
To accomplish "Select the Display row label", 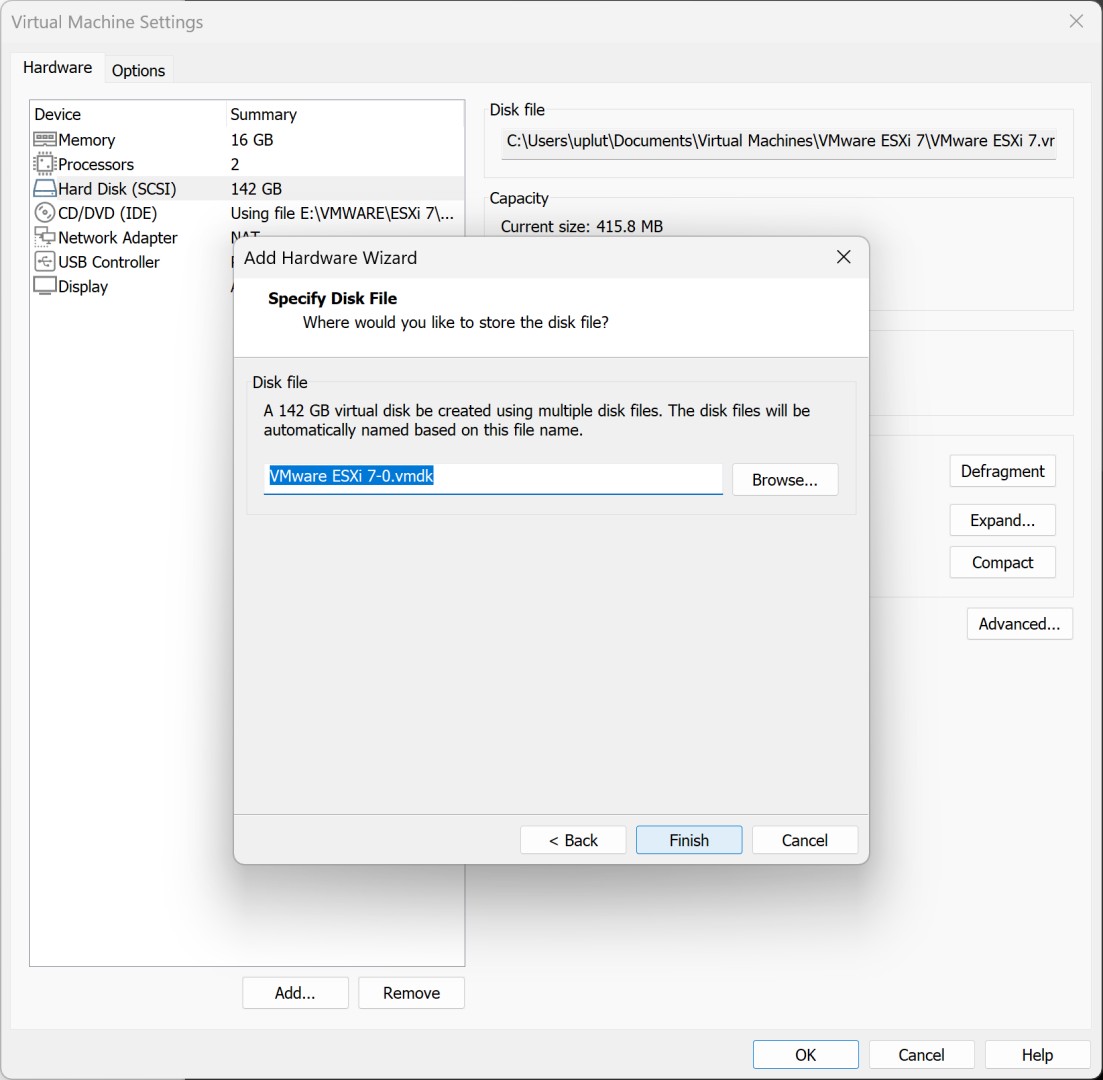I will tap(83, 287).
